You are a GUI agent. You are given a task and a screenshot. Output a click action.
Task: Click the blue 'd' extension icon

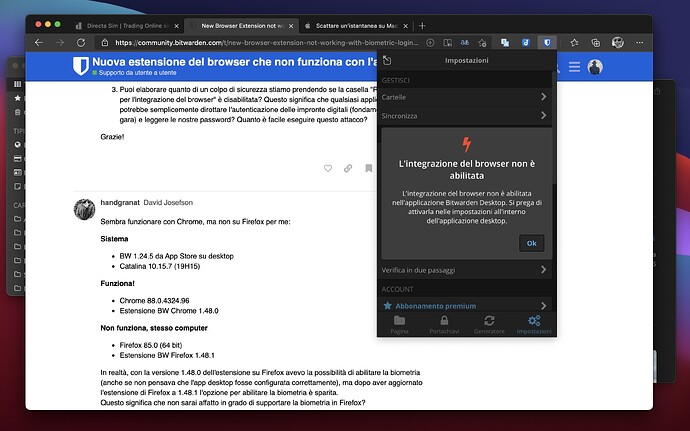(525, 43)
